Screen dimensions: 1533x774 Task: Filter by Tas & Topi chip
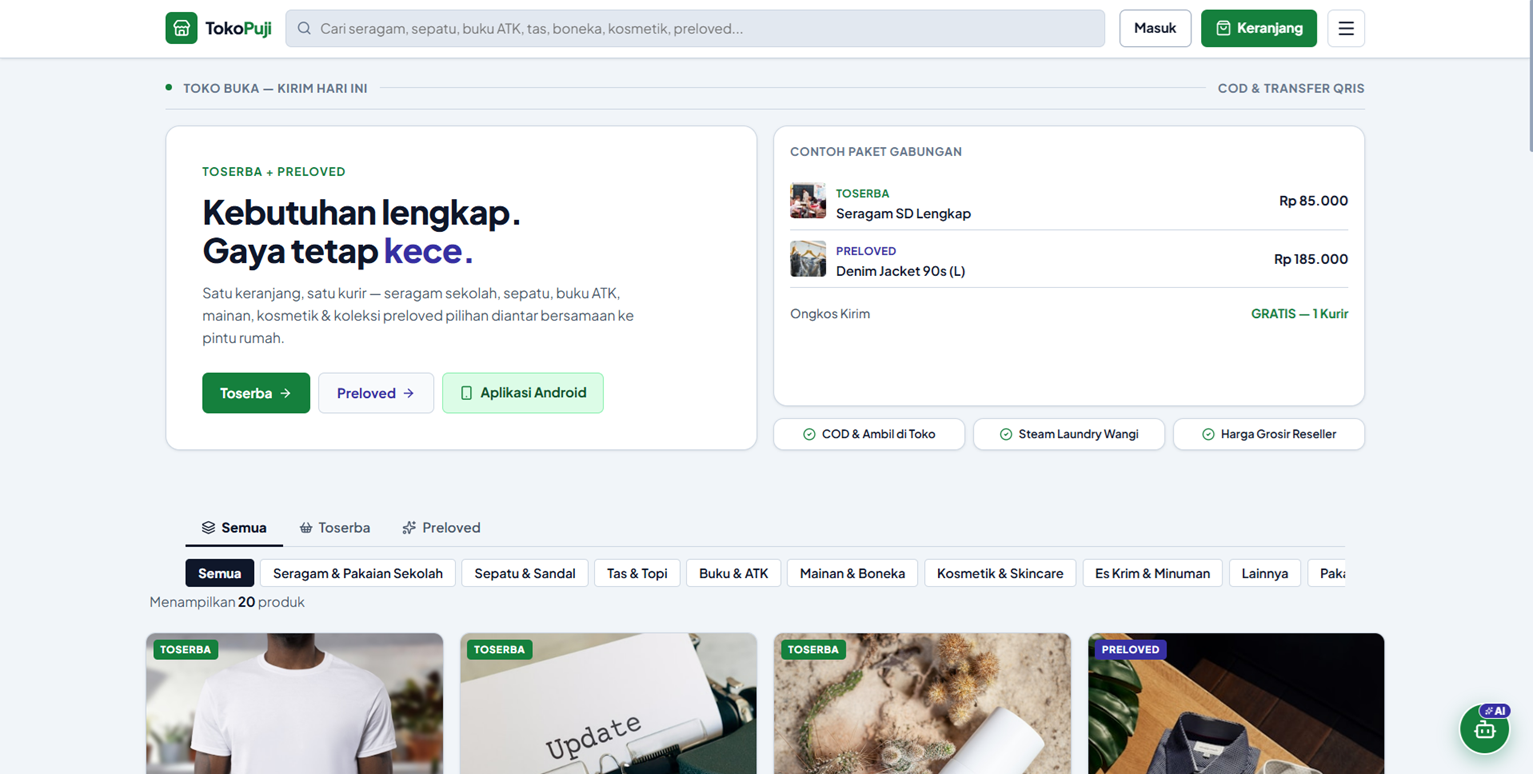pos(637,573)
